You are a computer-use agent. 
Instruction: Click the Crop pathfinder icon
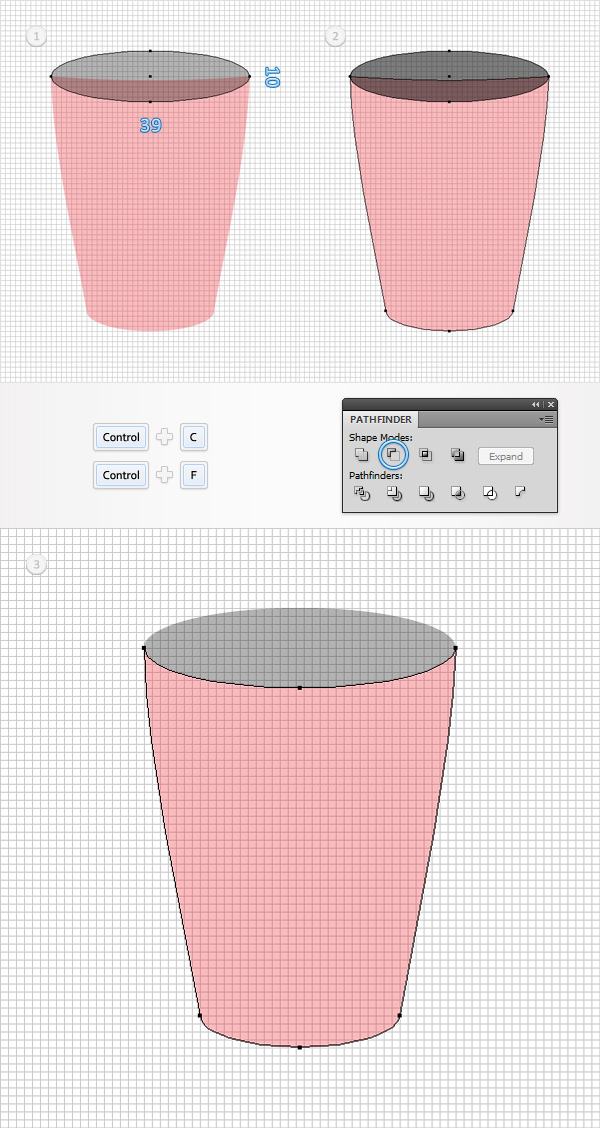coord(458,493)
